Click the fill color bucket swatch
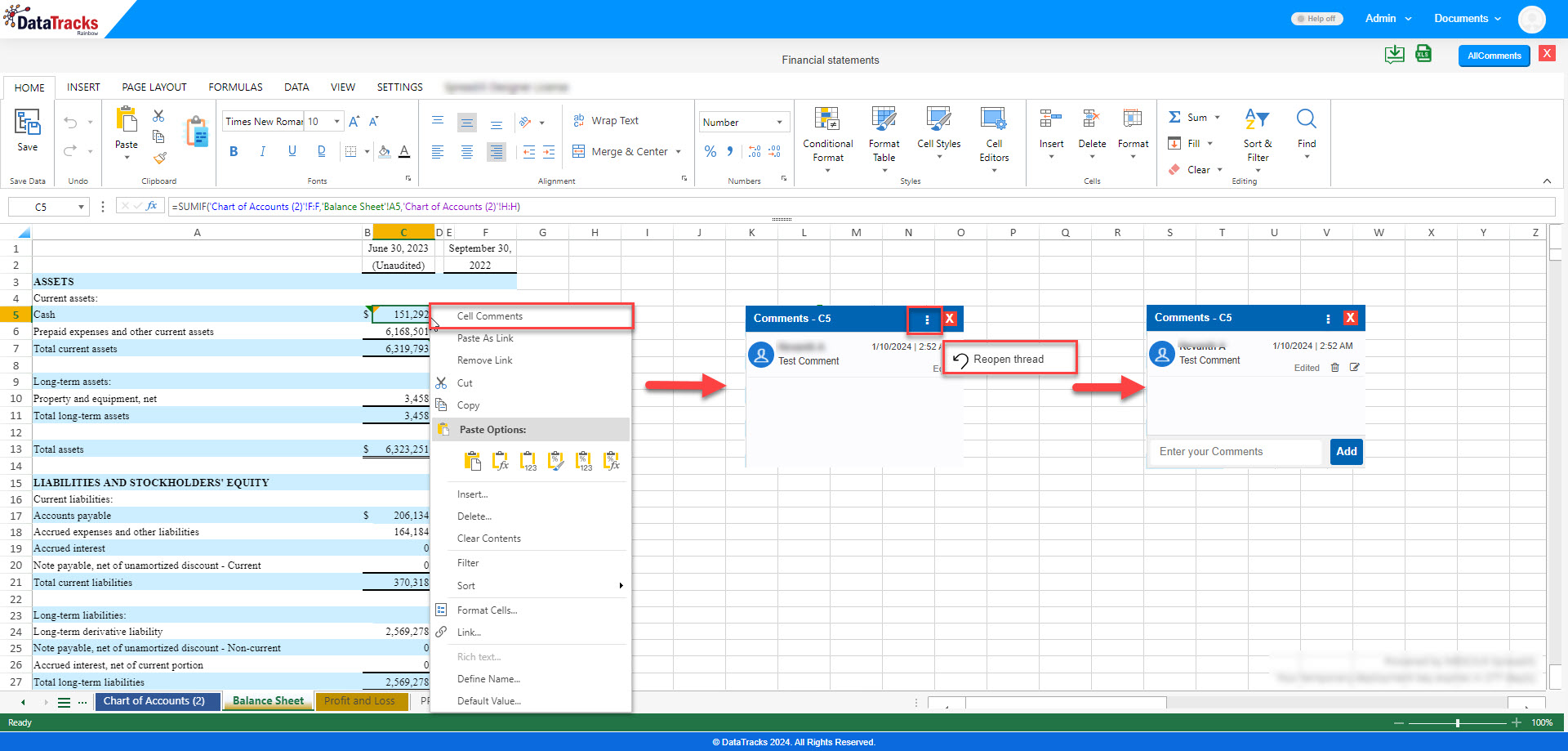This screenshot has height=751, width=1568. pyautogui.click(x=384, y=152)
